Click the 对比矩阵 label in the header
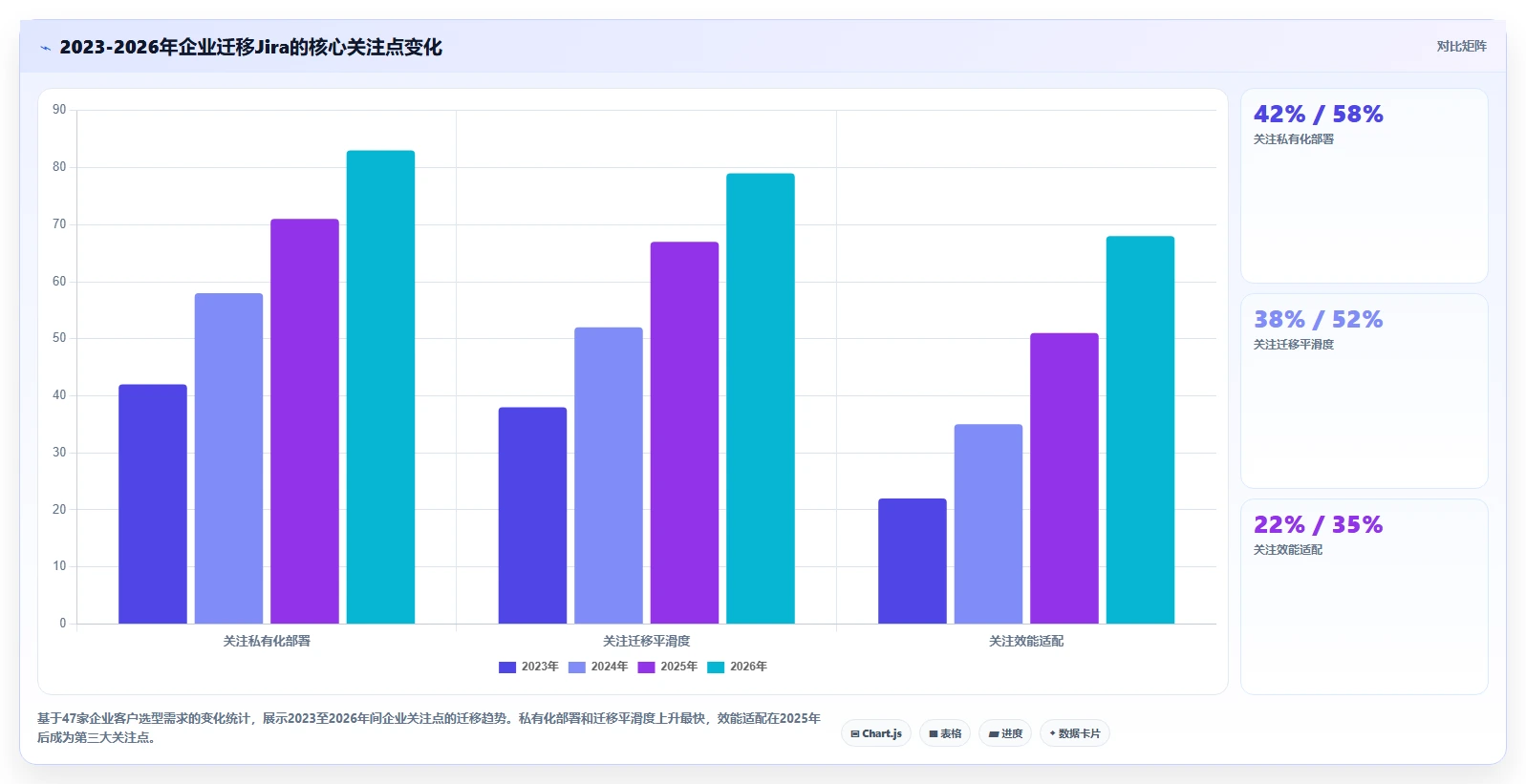The width and height of the screenshot is (1526, 784). tap(1461, 46)
